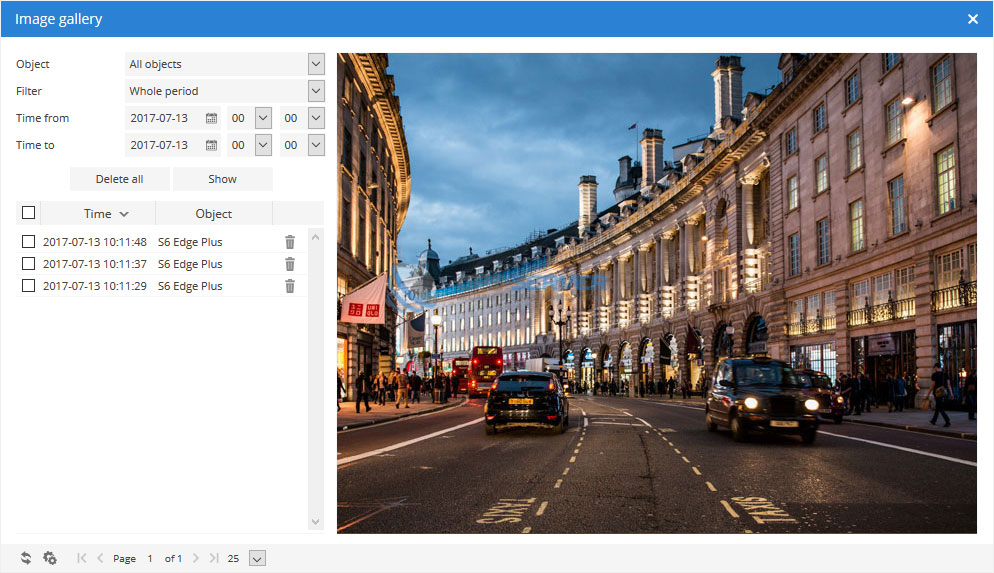This screenshot has height=573, width=994.
Task: Refresh the image list
Action: tap(26, 558)
